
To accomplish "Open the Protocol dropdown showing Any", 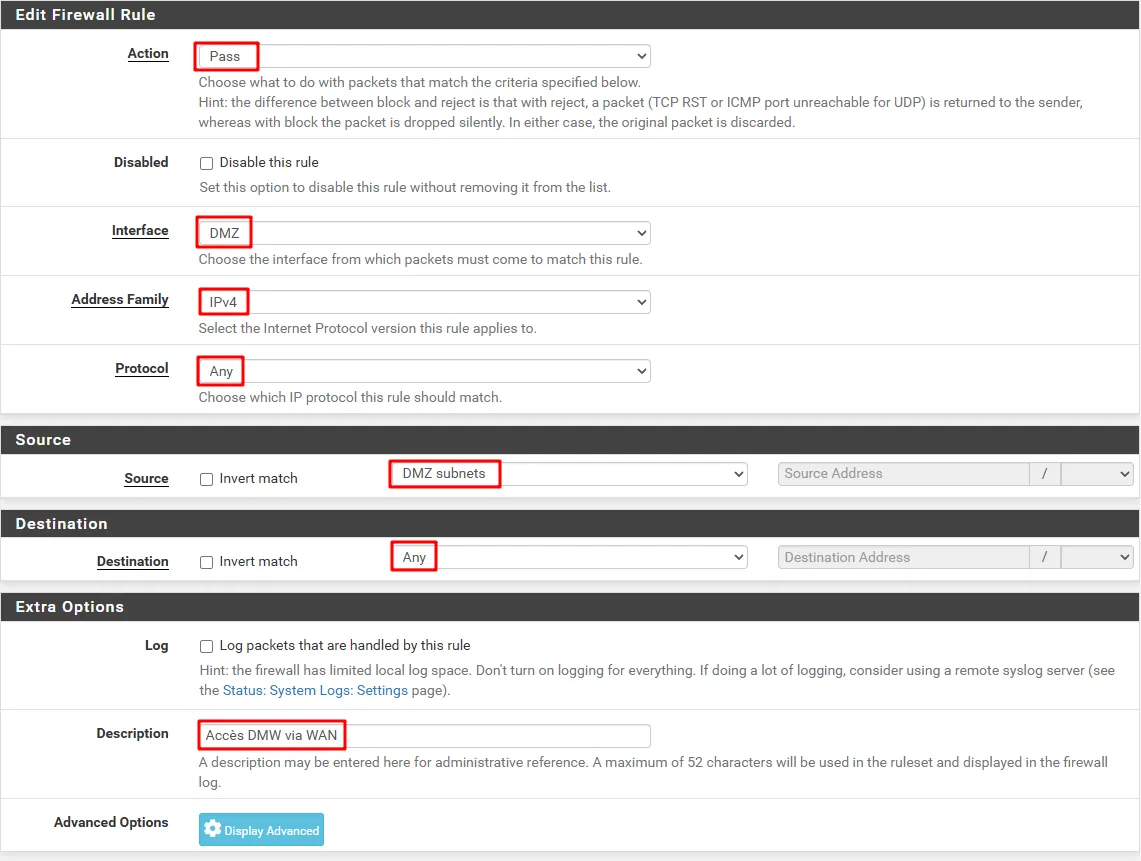I will 424,371.
